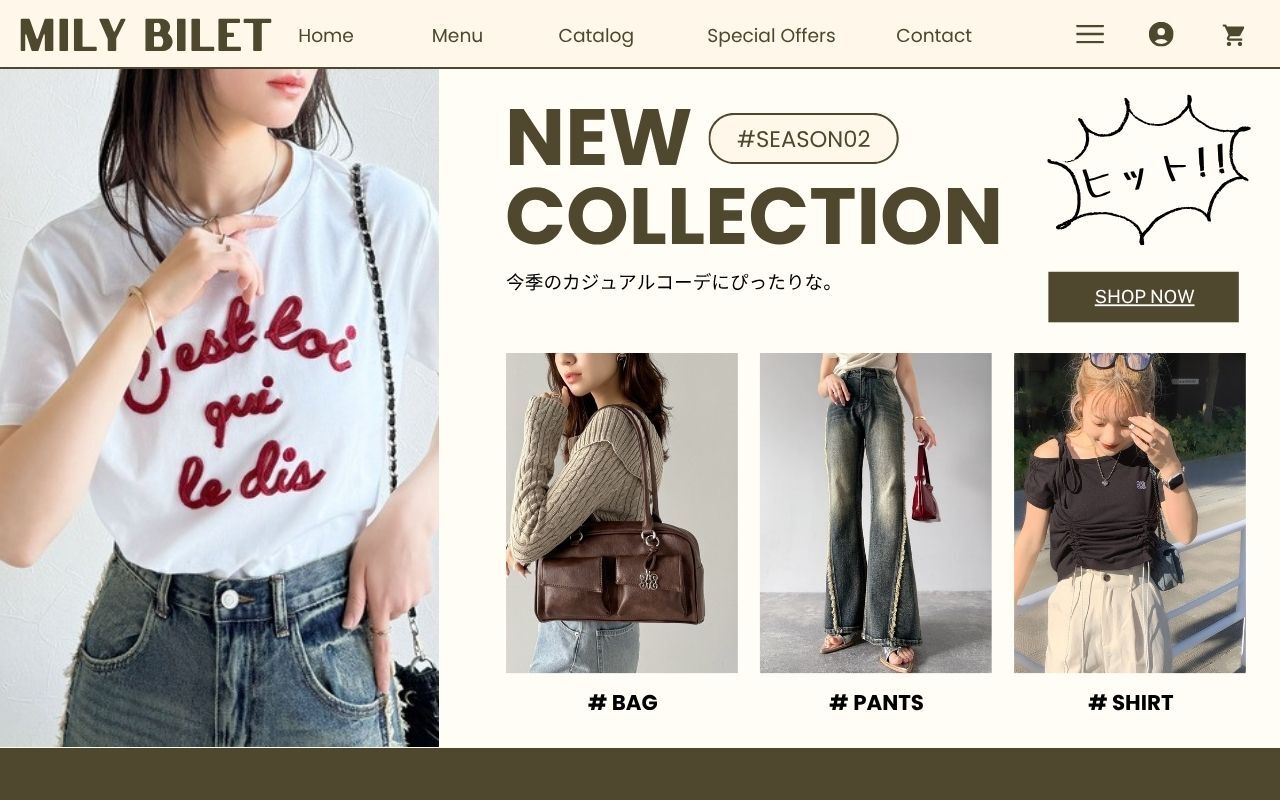The height and width of the screenshot is (800, 1280).
Task: Open the Catalog nav link
Action: point(596,36)
